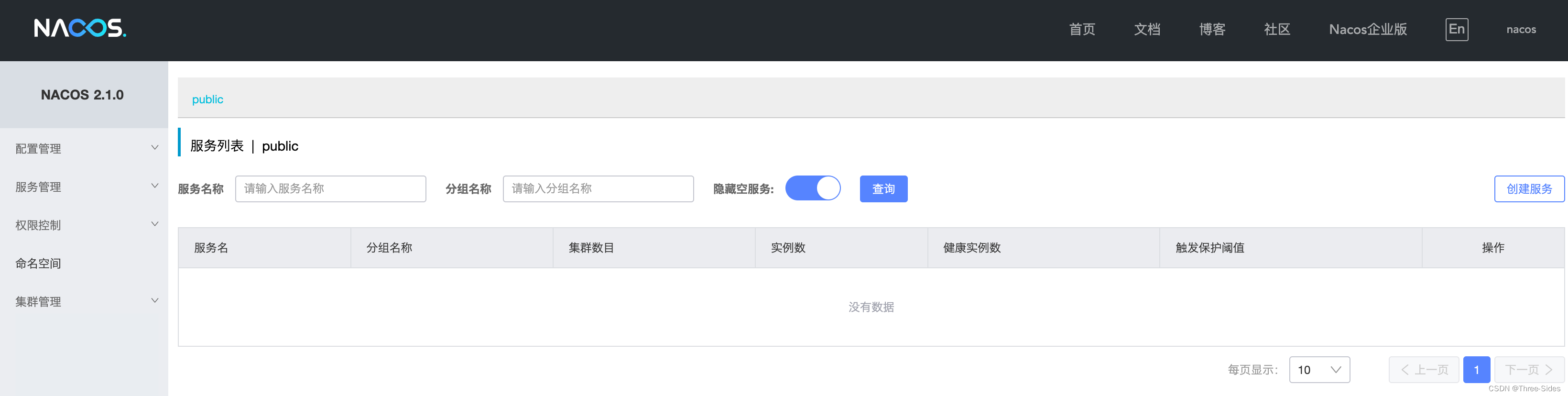Click the 没有数据 empty table message
The width and height of the screenshot is (1568, 396).
871,307
